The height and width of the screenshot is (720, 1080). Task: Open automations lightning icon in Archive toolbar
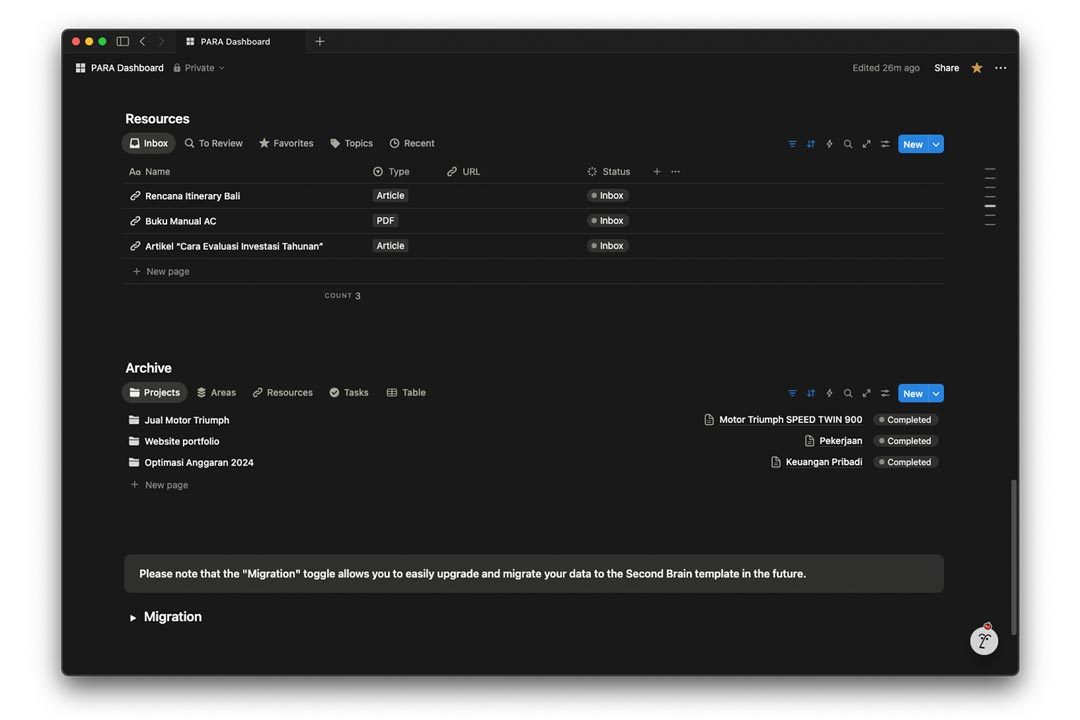point(829,394)
